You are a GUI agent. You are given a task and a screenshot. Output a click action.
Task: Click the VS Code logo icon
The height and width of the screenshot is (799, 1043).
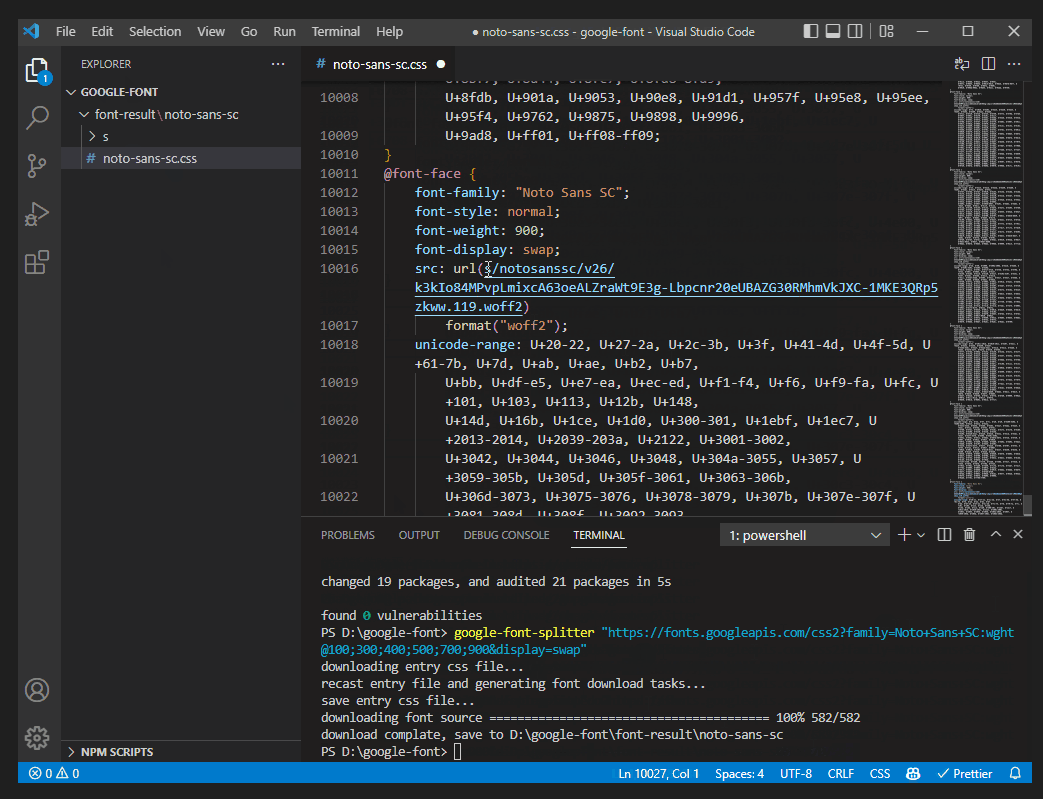pos(31,31)
